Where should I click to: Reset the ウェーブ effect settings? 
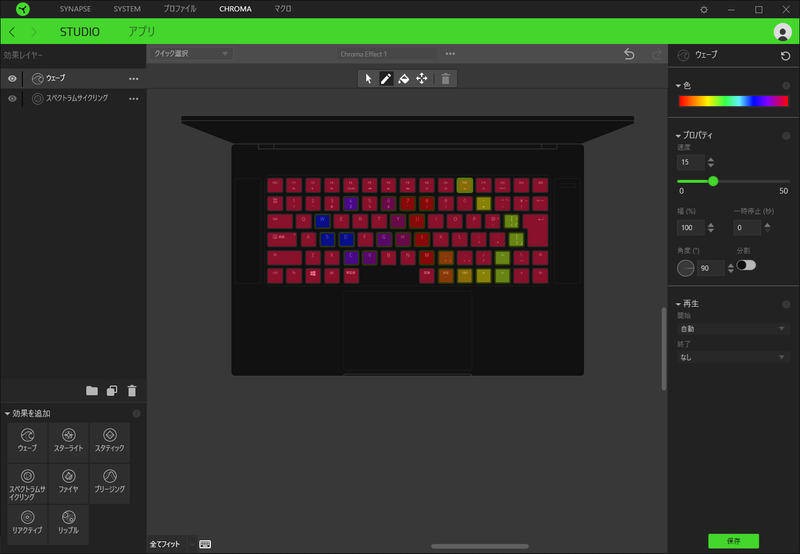(x=785, y=56)
